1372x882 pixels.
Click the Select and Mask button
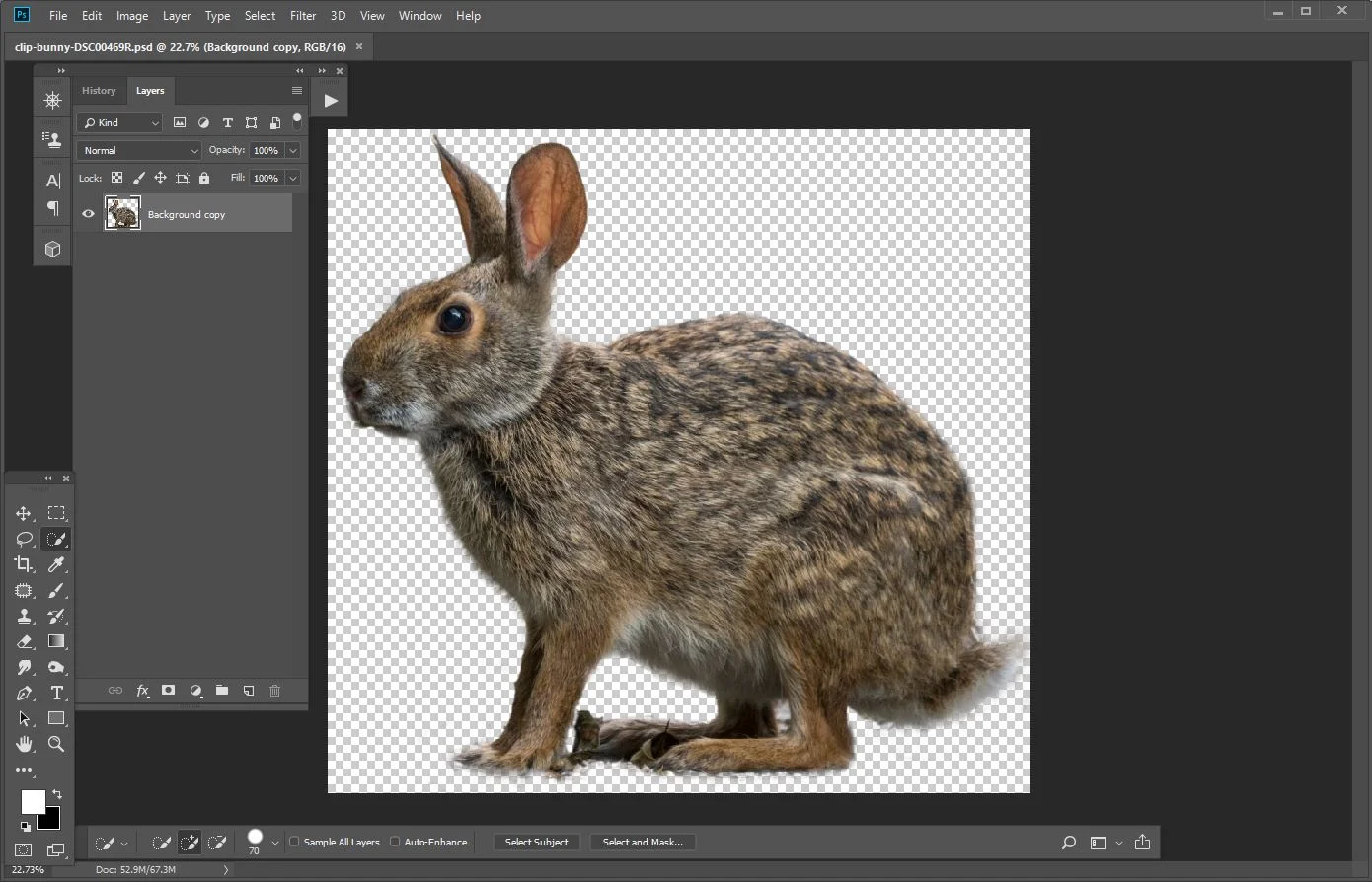(x=643, y=842)
